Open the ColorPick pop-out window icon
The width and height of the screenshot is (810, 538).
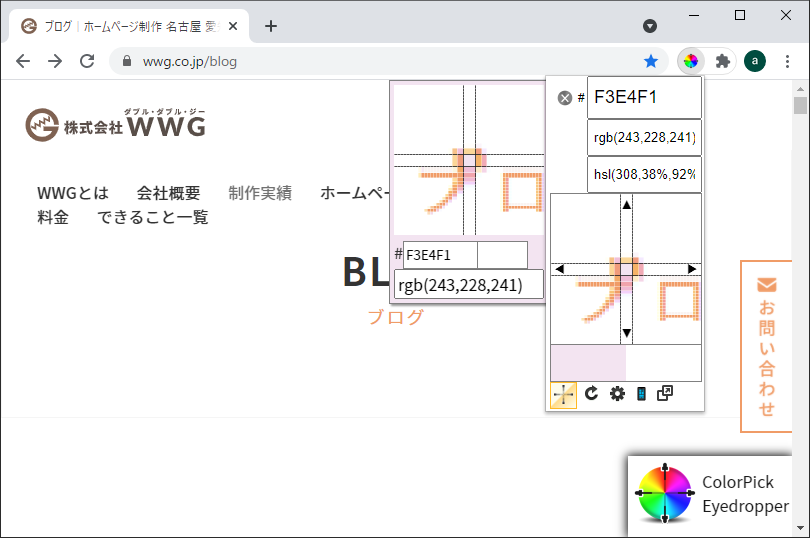665,394
